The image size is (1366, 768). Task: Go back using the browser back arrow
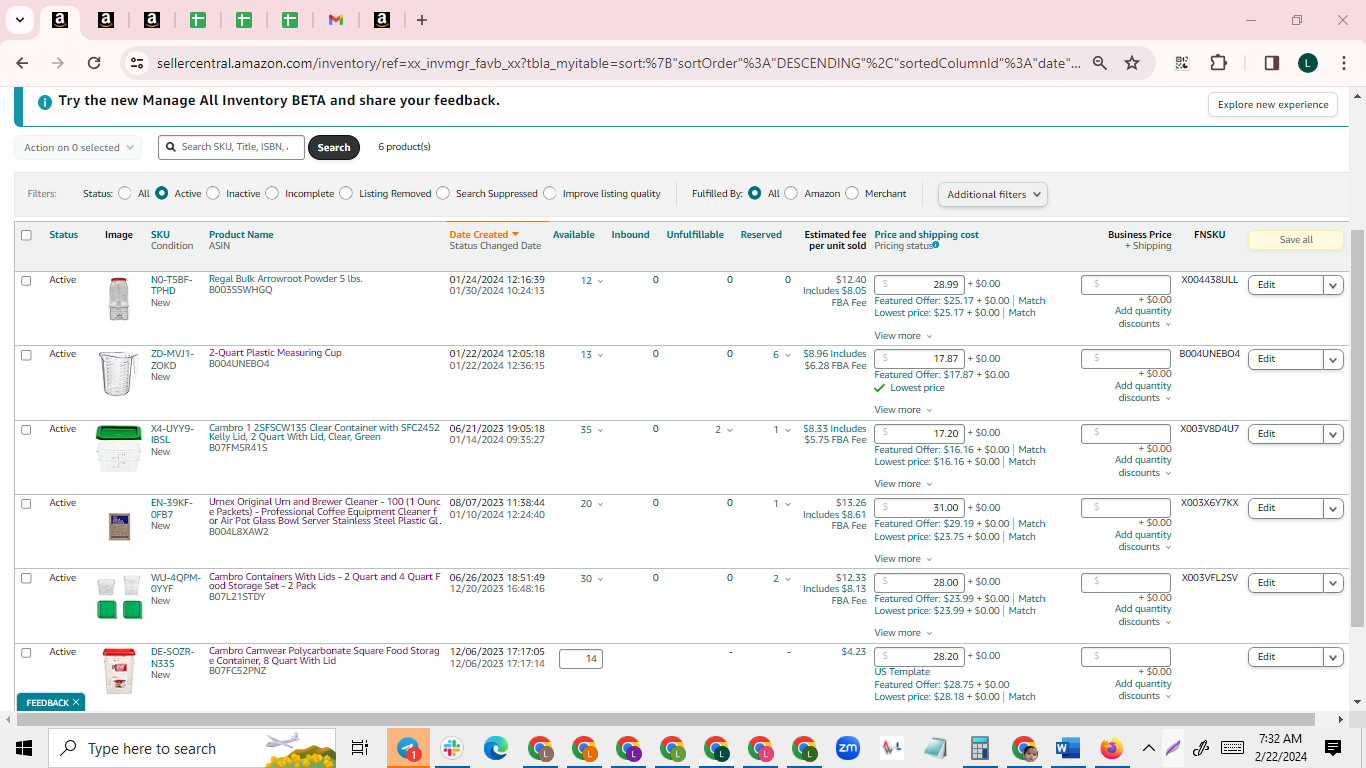pyautogui.click(x=22, y=63)
